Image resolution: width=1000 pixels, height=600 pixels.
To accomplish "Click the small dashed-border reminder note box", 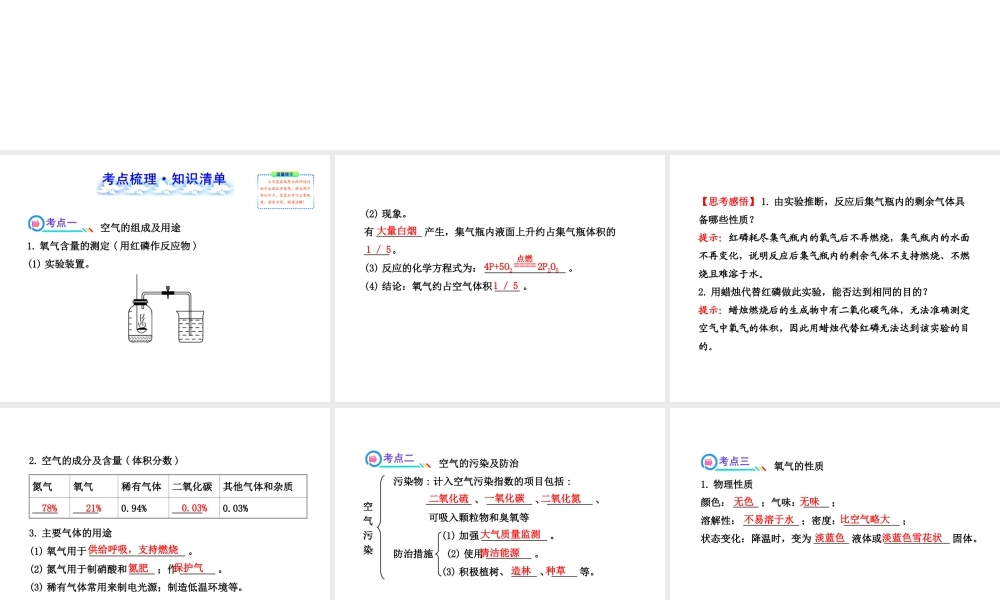I will tap(286, 191).
